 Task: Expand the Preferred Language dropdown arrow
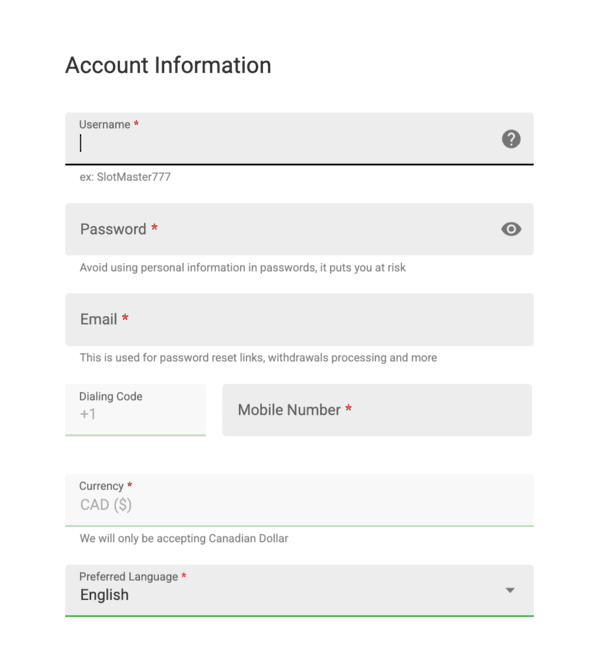coord(510,590)
